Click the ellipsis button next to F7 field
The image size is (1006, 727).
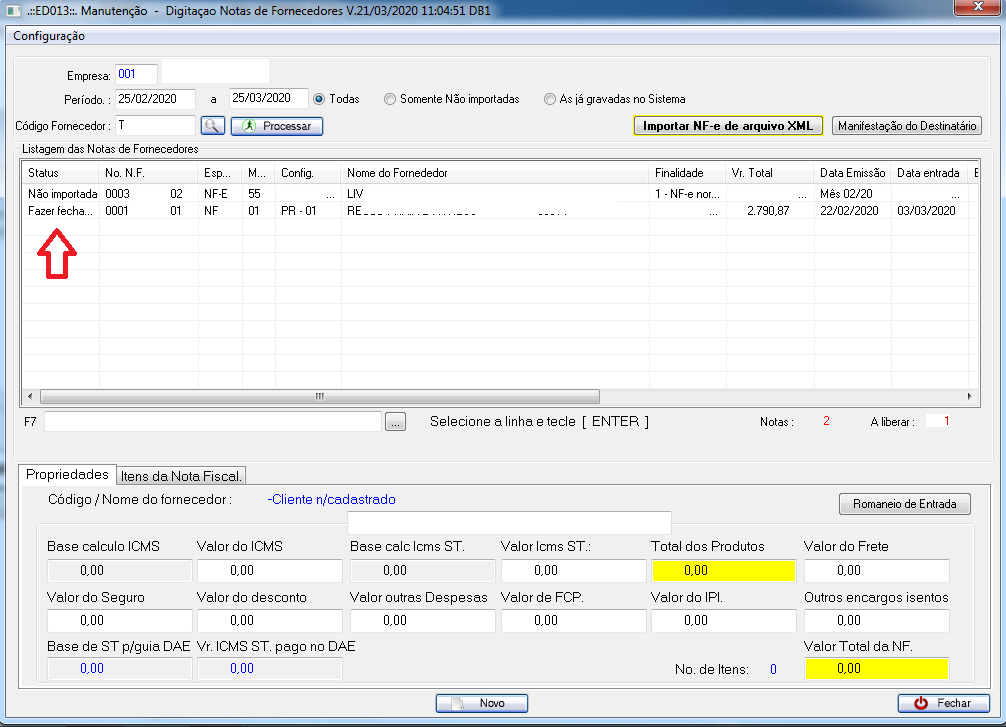coord(396,423)
